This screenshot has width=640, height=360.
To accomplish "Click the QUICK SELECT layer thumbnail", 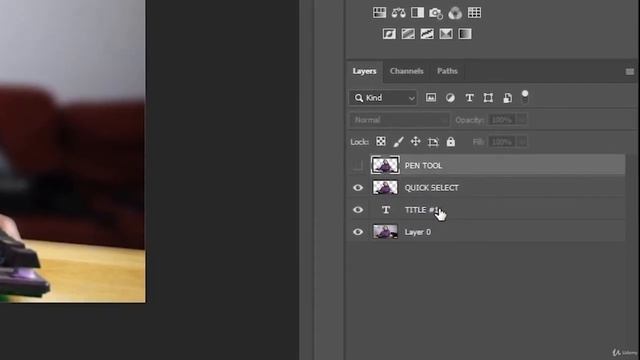I will coord(385,188).
